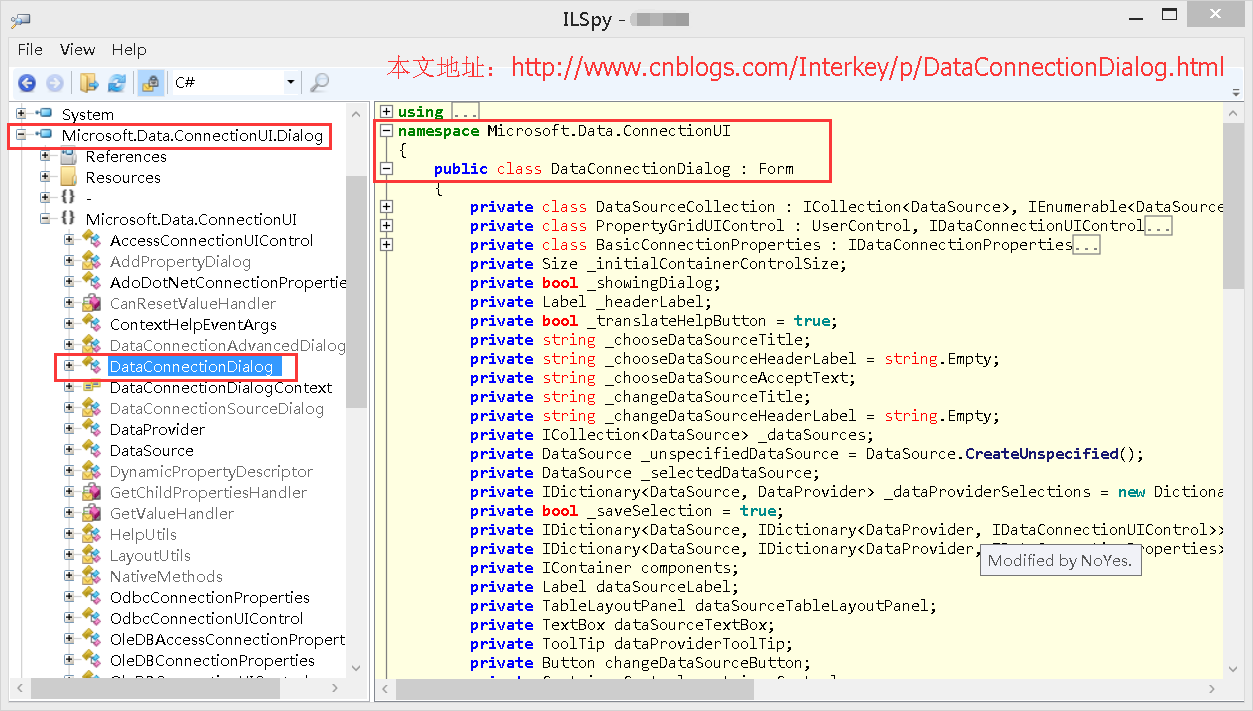Expand the References node
1253x711 pixels.
click(x=45, y=155)
